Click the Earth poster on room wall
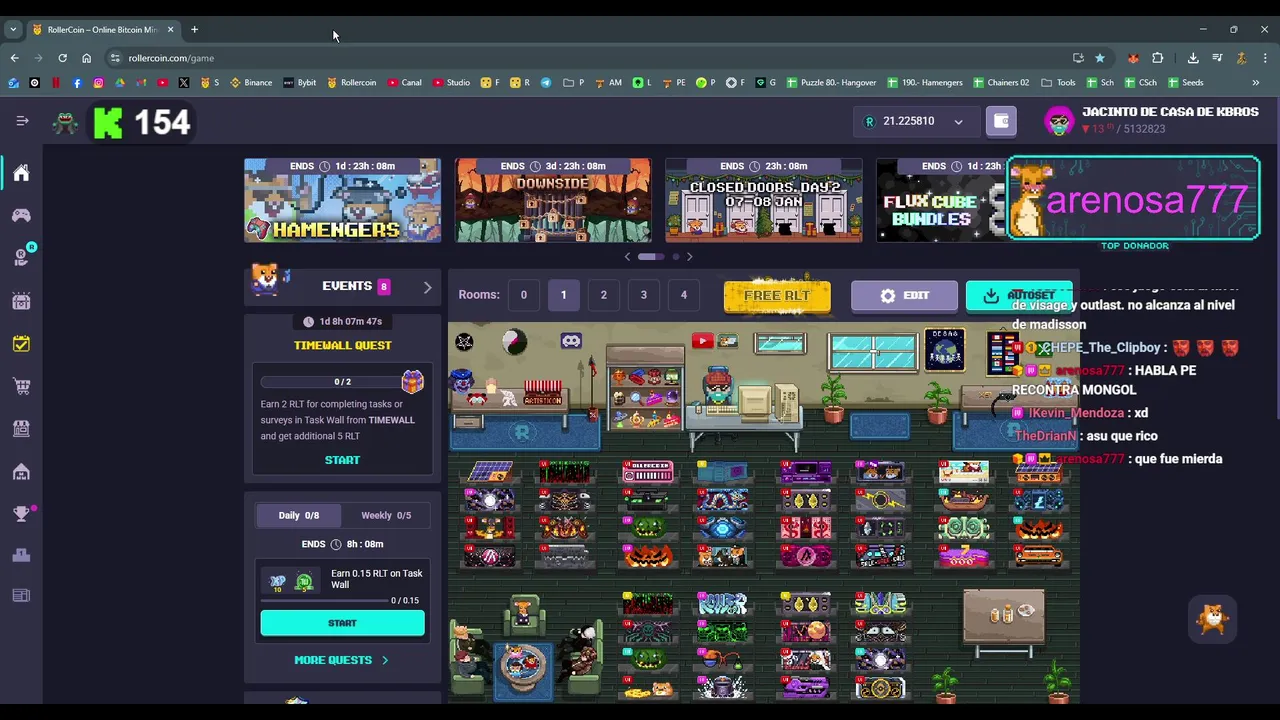This screenshot has height=720, width=1280. point(945,349)
